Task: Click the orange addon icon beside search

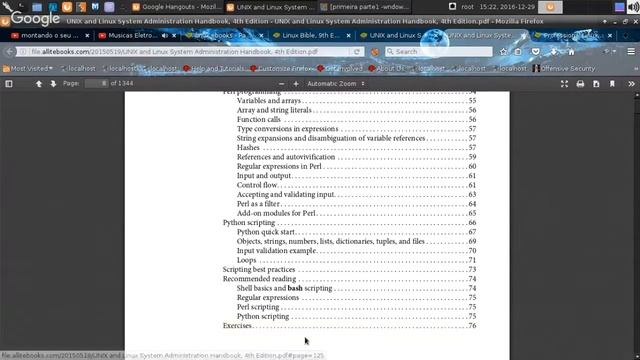Action: click(x=374, y=52)
